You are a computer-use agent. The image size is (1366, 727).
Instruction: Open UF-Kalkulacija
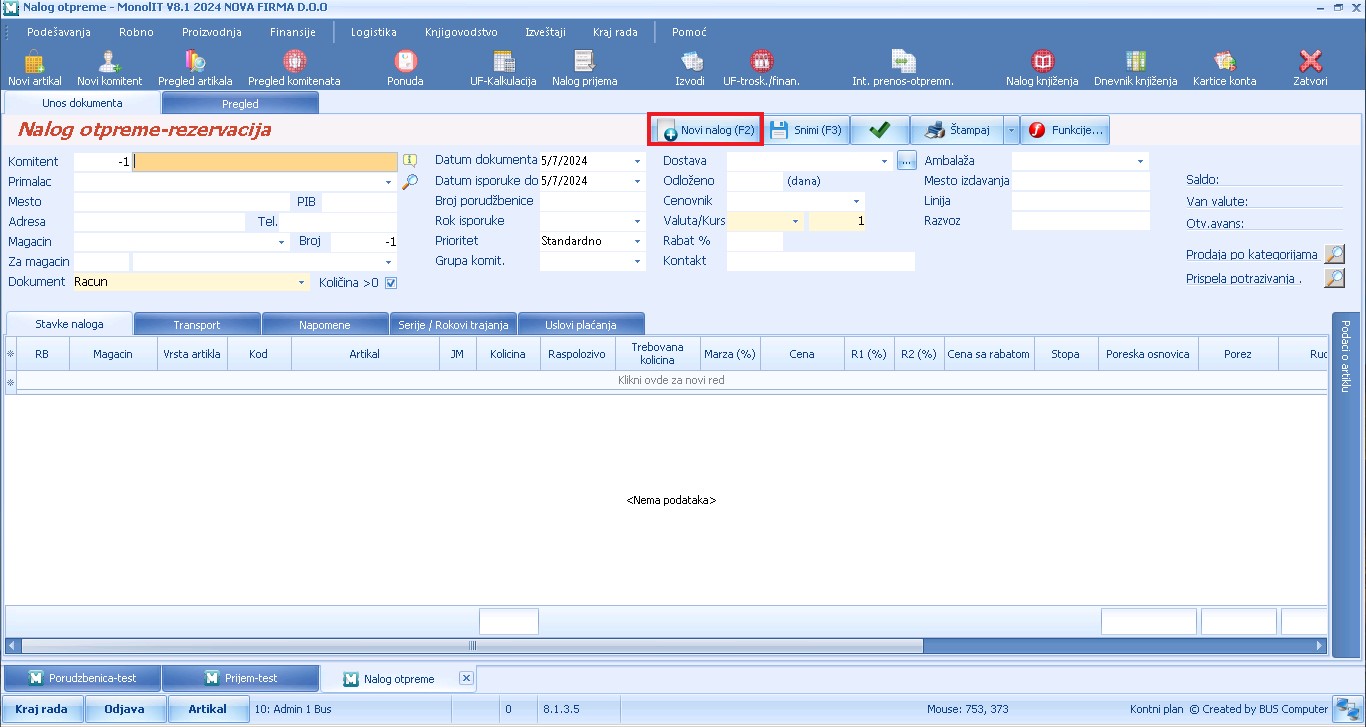coord(504,69)
